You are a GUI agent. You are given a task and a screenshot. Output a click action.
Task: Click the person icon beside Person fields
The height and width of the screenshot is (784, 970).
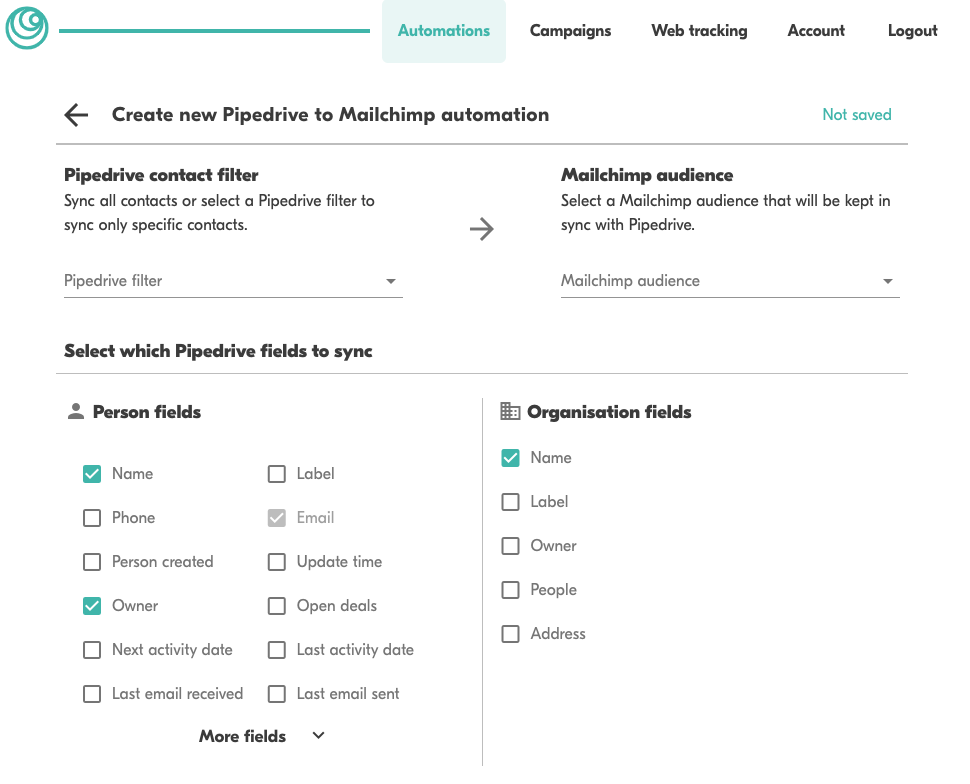click(x=75, y=411)
